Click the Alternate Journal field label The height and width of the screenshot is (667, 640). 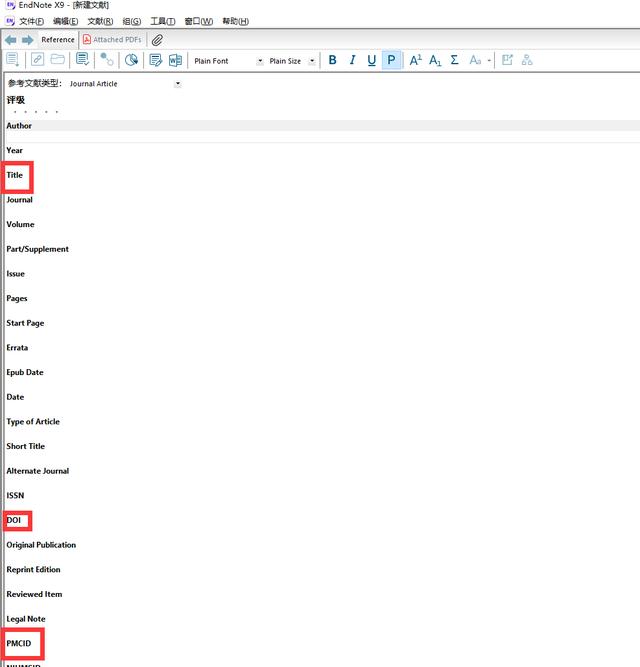pos(37,471)
